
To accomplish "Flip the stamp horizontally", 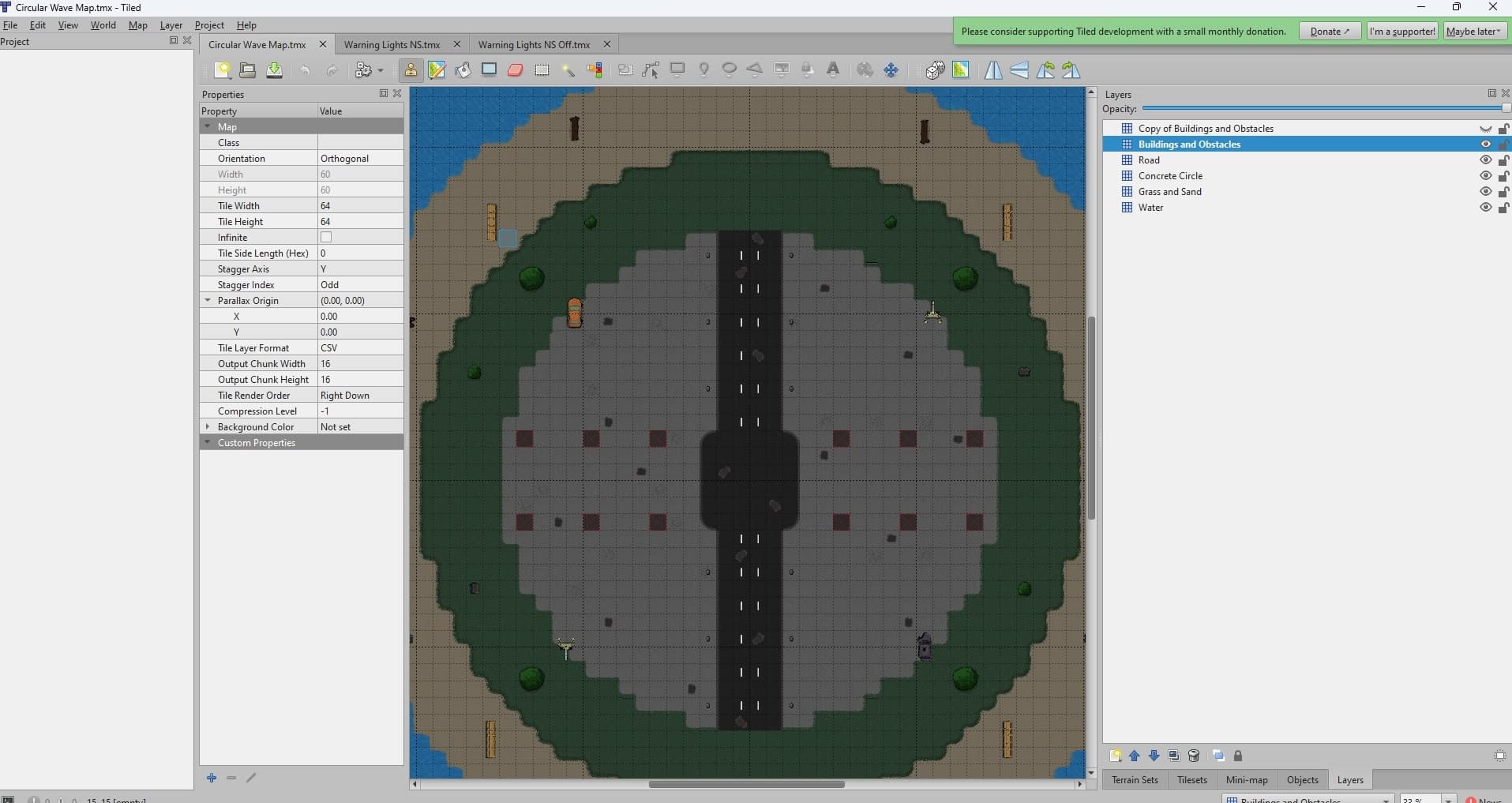I will [x=993, y=70].
